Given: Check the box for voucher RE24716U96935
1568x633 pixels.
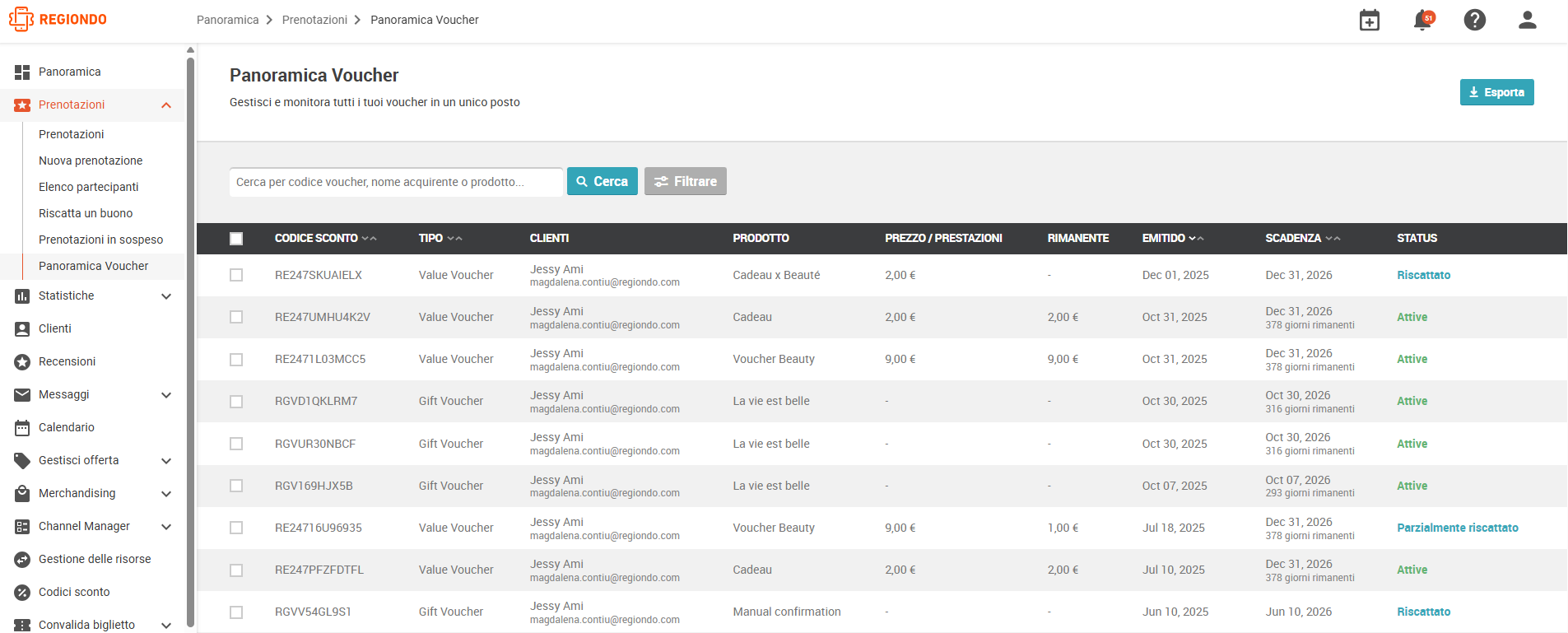Looking at the screenshot, I should tap(236, 528).
